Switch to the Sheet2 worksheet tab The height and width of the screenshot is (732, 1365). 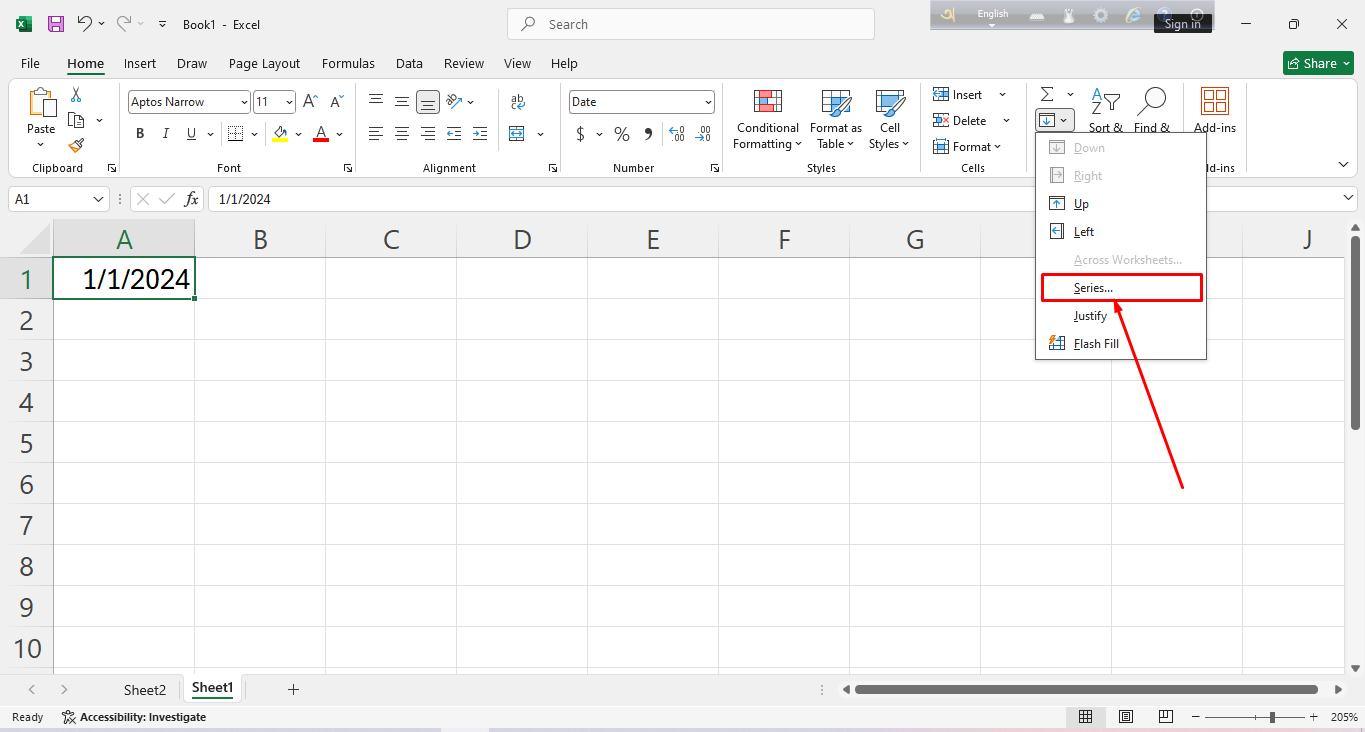(145, 690)
